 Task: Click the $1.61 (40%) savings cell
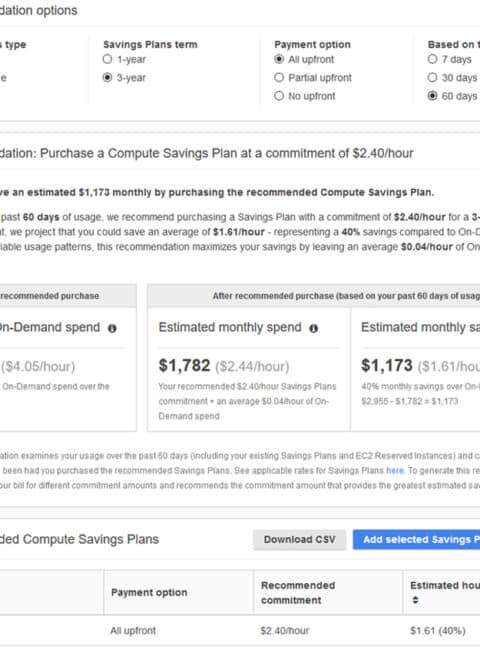[438, 631]
